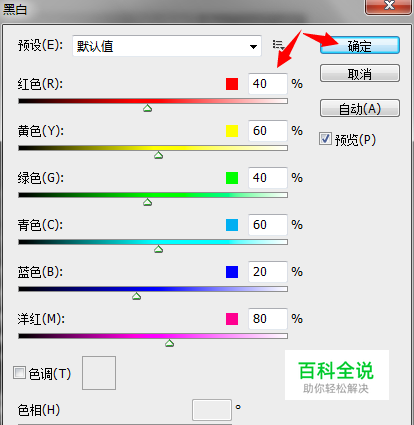Click the magenta slider handle under 洋红(M)

[x=169, y=343]
